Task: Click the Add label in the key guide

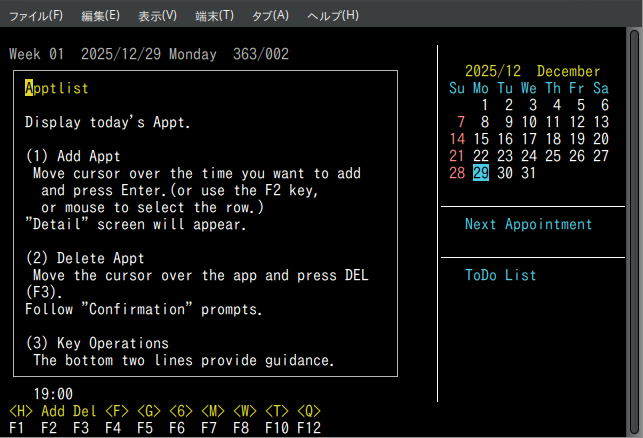Action: tap(53, 411)
